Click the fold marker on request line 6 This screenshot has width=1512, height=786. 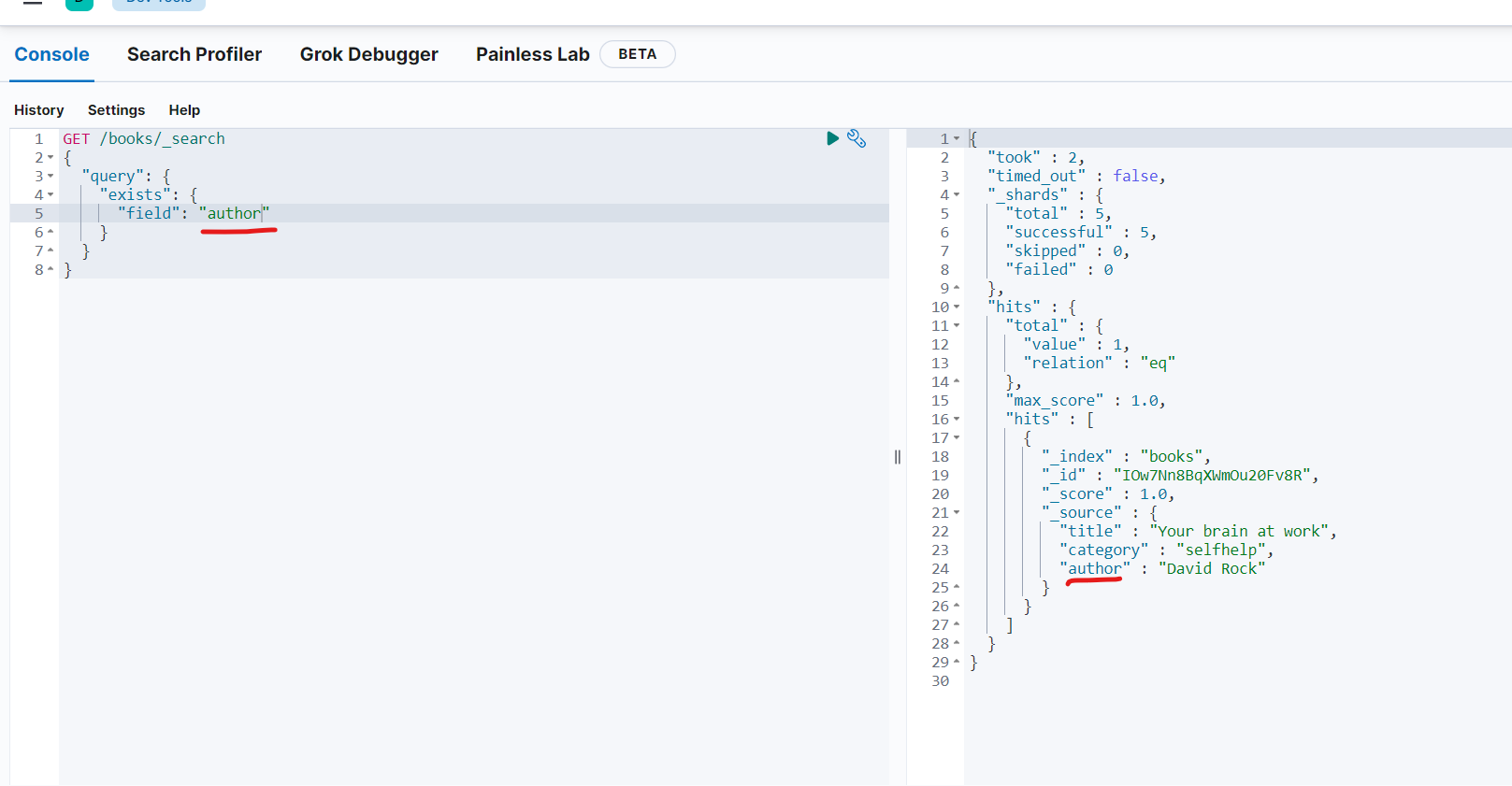pyautogui.click(x=50, y=232)
